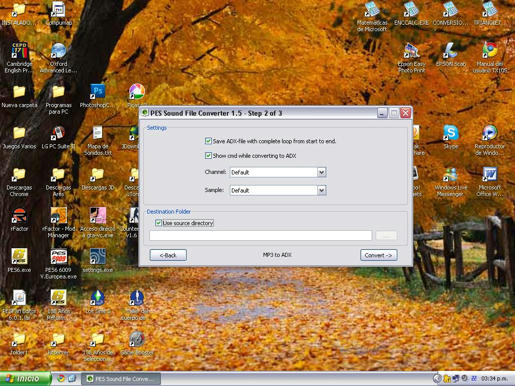Click the taskbar clock showing 03:34 p.m.

[494, 379]
